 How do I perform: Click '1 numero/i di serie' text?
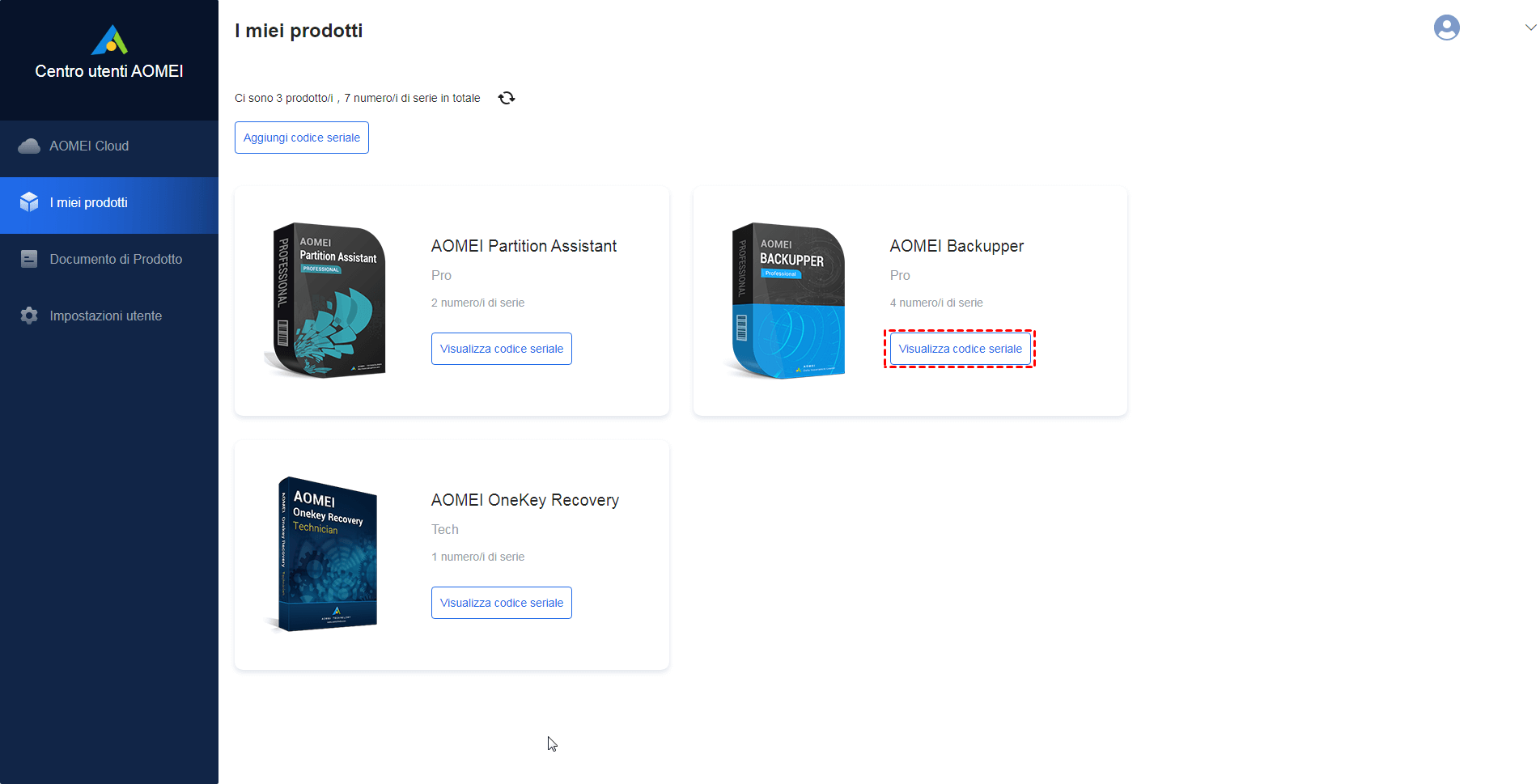coord(477,557)
